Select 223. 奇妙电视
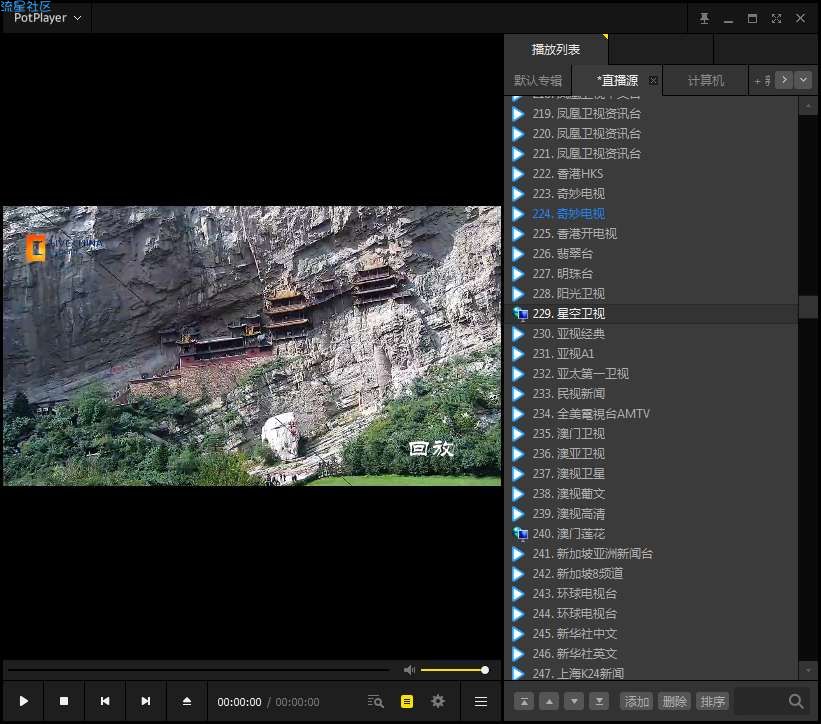This screenshot has height=724, width=821. tap(651, 194)
